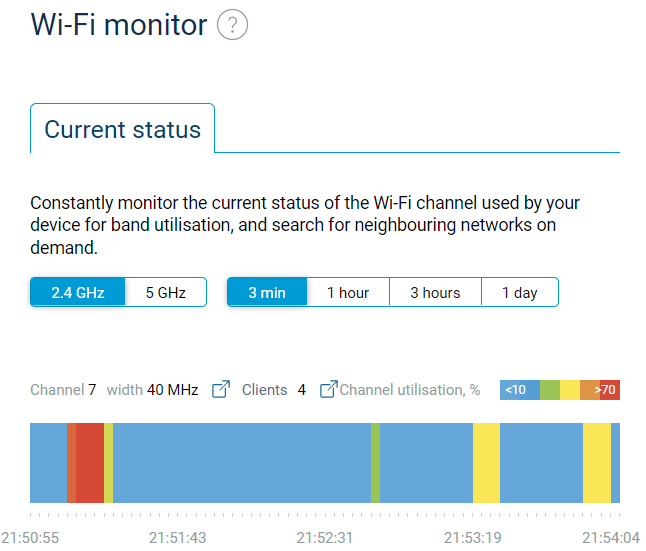The image size is (646, 551).
Task: Select the 2.4 GHz band
Action: pos(78,292)
